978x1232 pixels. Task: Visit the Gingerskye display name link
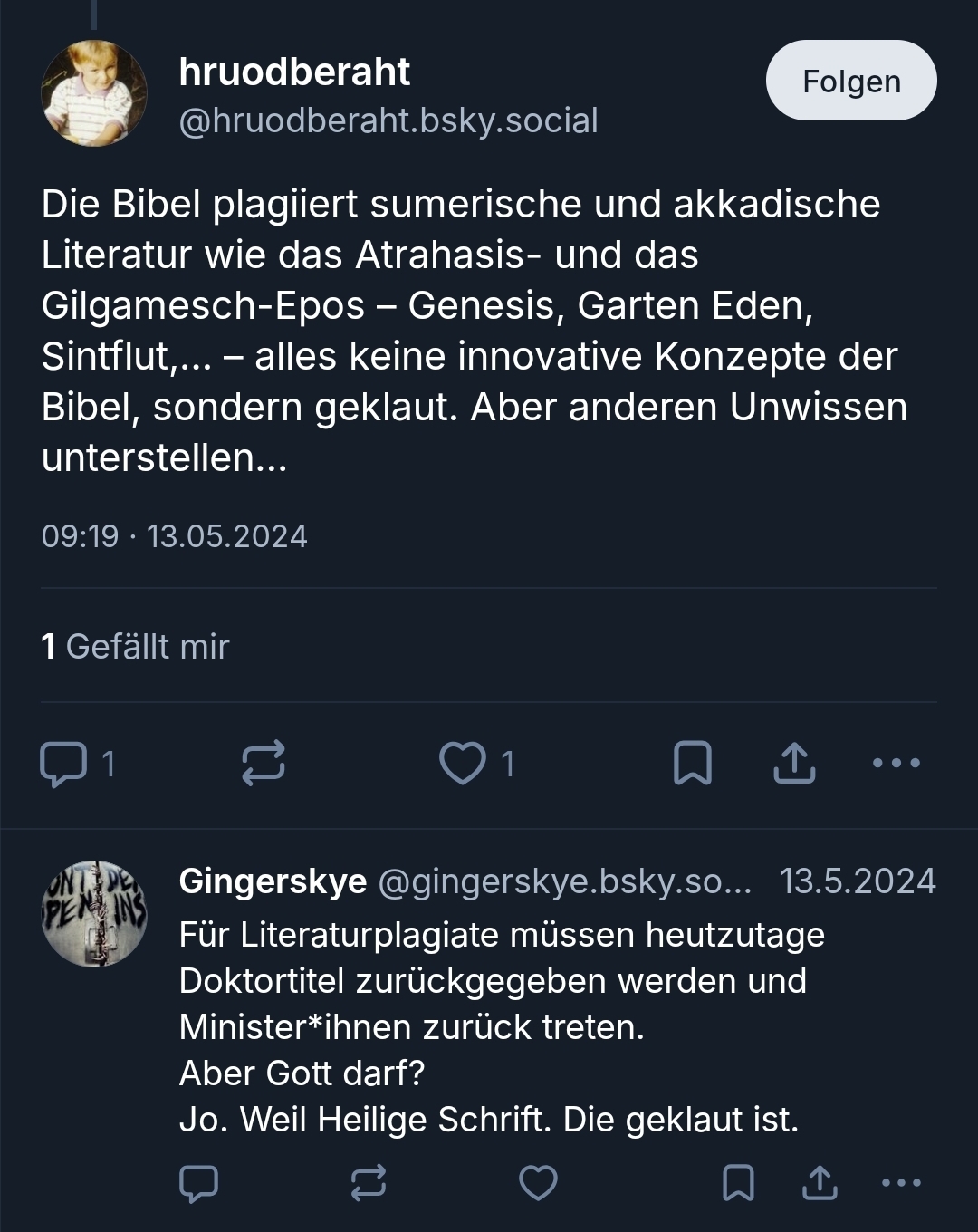point(273,881)
